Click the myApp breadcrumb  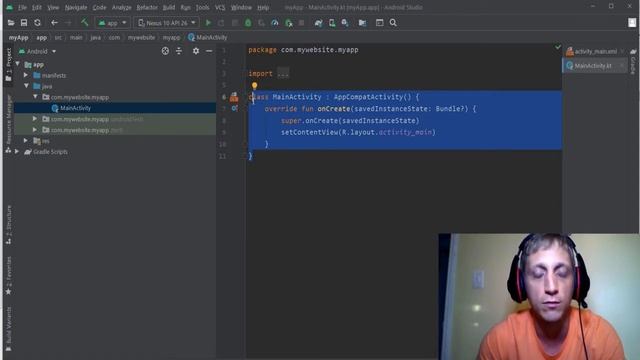[x=18, y=38]
